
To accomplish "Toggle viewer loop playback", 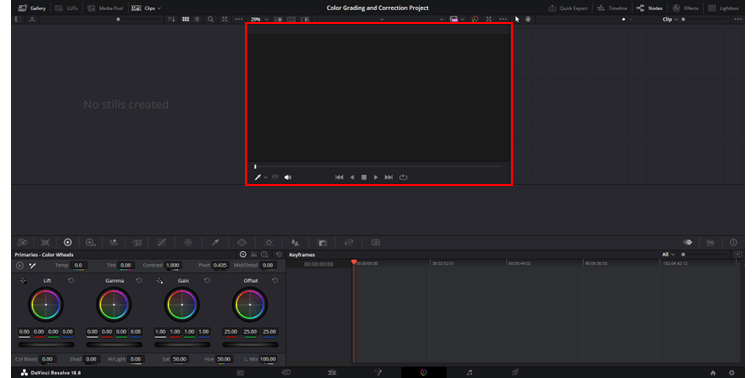I will (403, 177).
